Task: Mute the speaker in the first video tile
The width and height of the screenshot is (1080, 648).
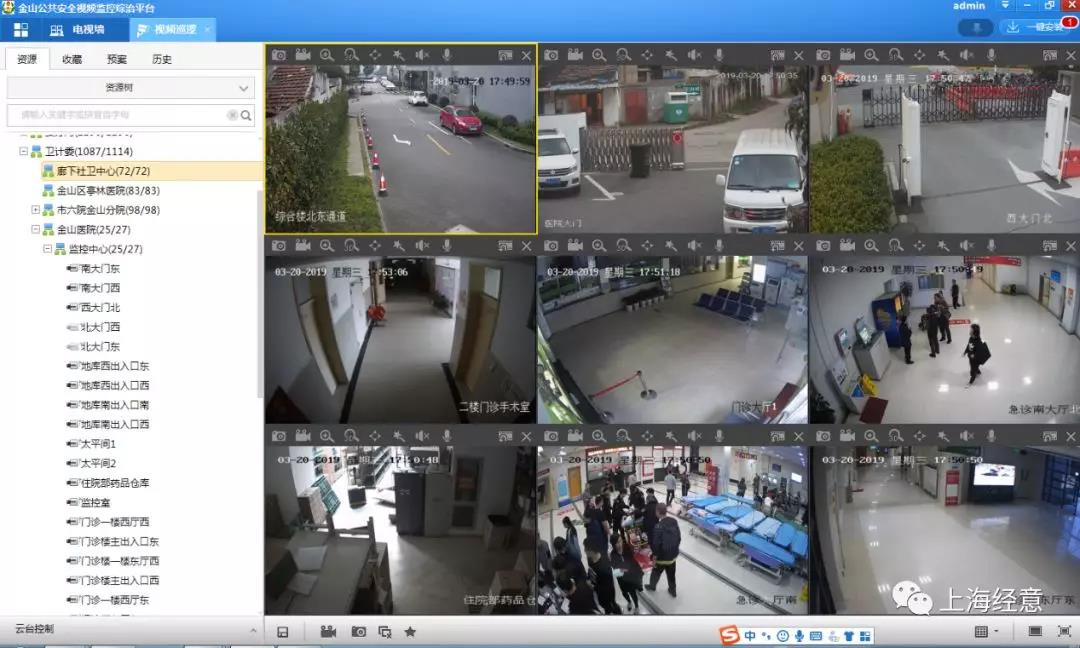Action: (x=422, y=55)
